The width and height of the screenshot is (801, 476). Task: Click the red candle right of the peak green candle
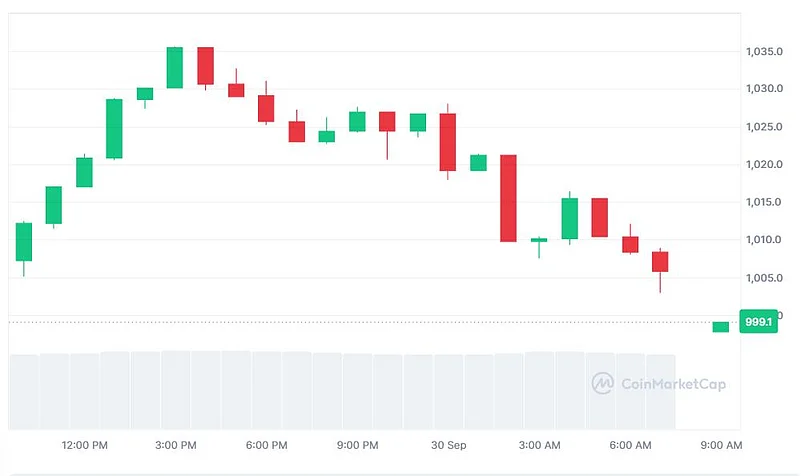click(205, 65)
